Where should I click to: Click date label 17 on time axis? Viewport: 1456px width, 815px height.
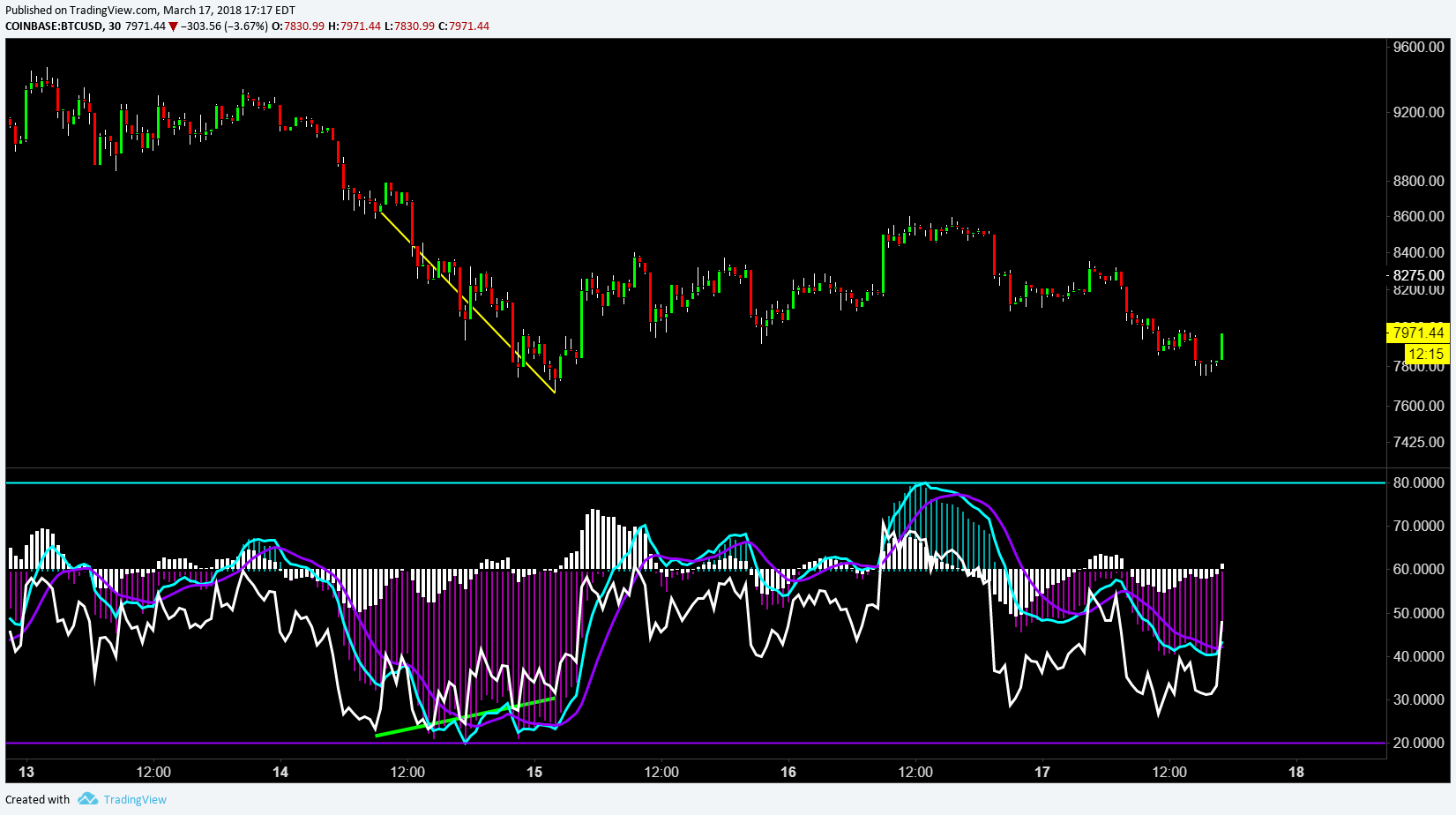click(x=1042, y=773)
